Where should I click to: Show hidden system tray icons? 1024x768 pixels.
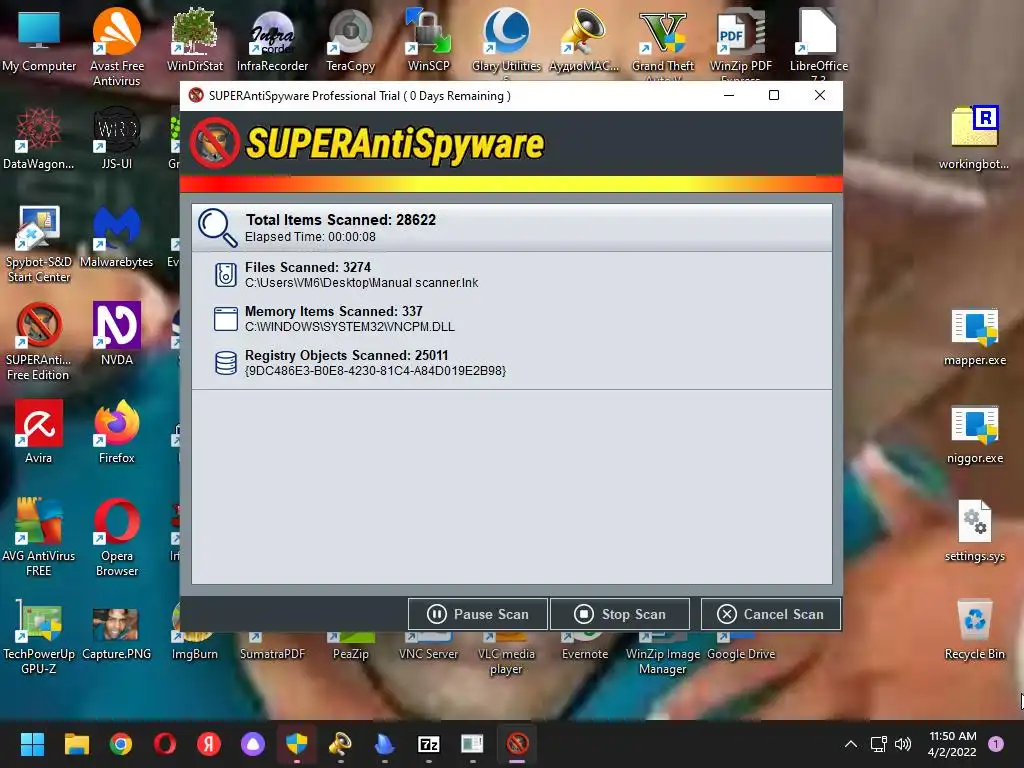tap(850, 744)
